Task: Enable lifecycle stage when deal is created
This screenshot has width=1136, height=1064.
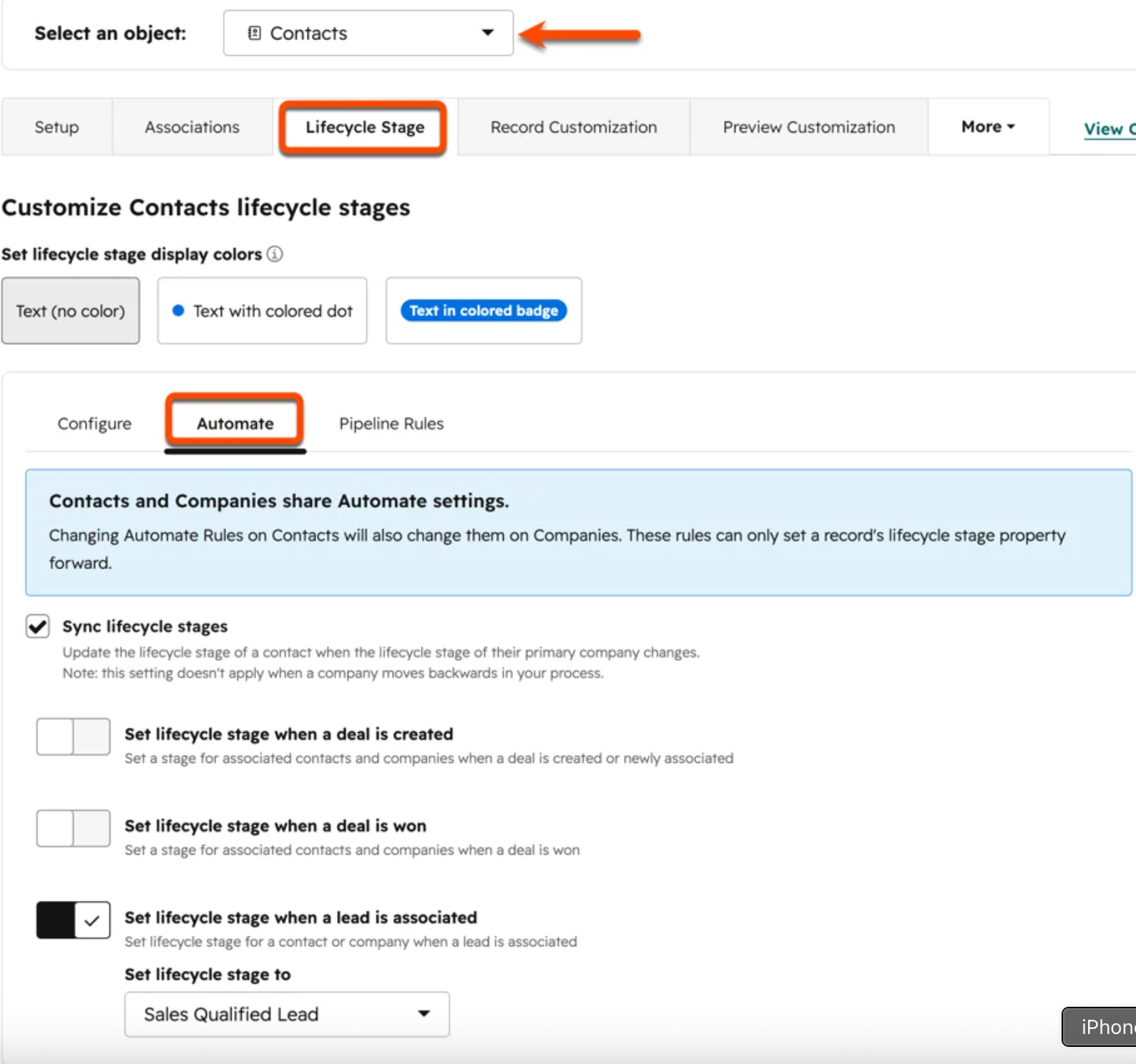Action: coord(73,737)
